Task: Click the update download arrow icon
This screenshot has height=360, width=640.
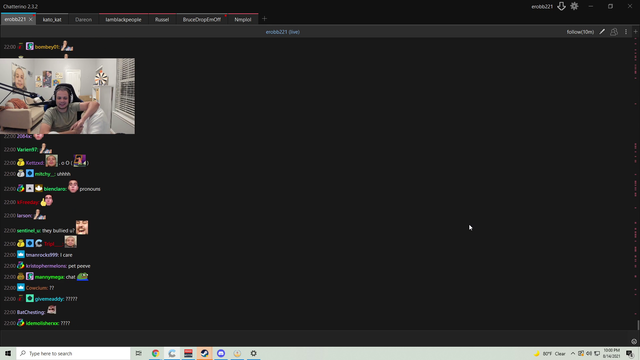Action: (x=561, y=6)
